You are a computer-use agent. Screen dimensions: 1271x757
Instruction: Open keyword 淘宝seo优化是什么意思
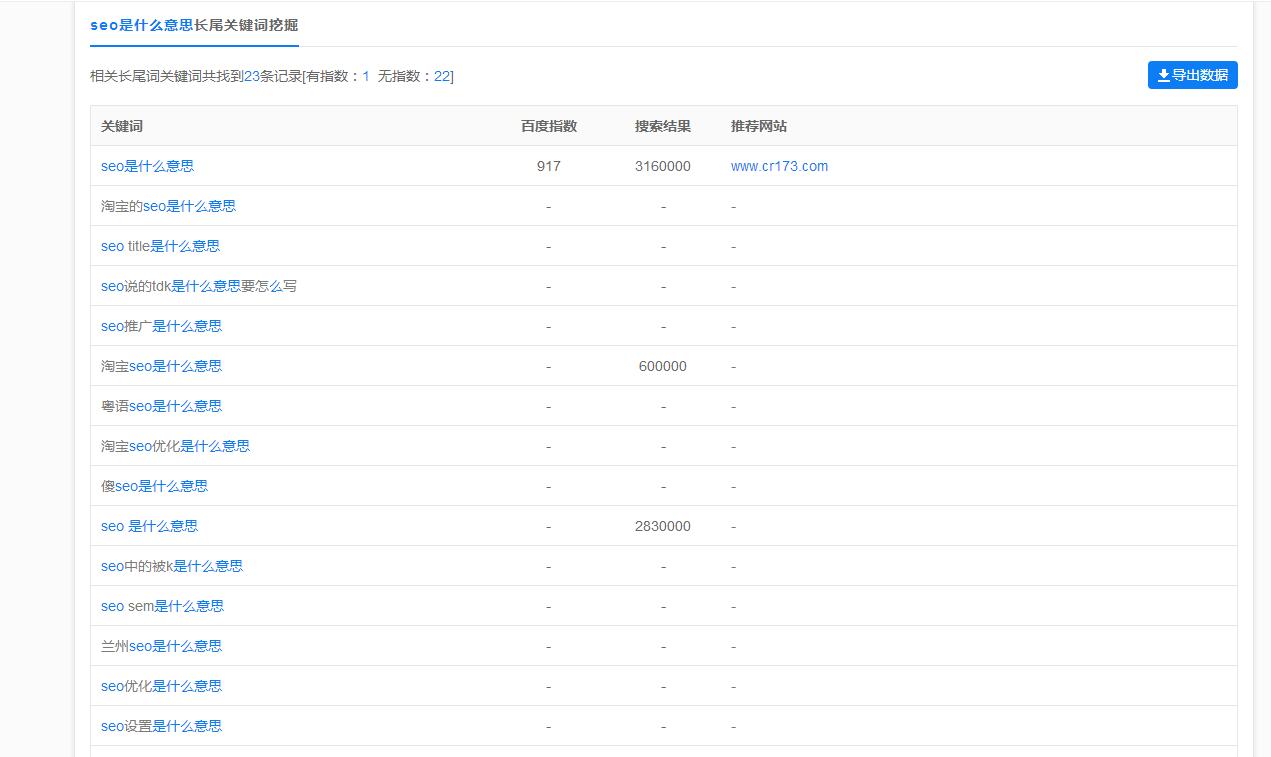(175, 446)
